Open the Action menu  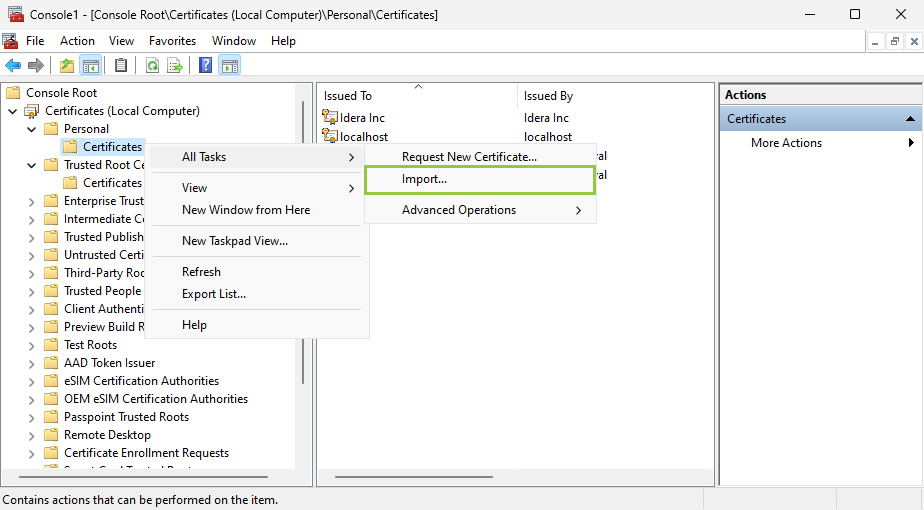click(x=77, y=41)
